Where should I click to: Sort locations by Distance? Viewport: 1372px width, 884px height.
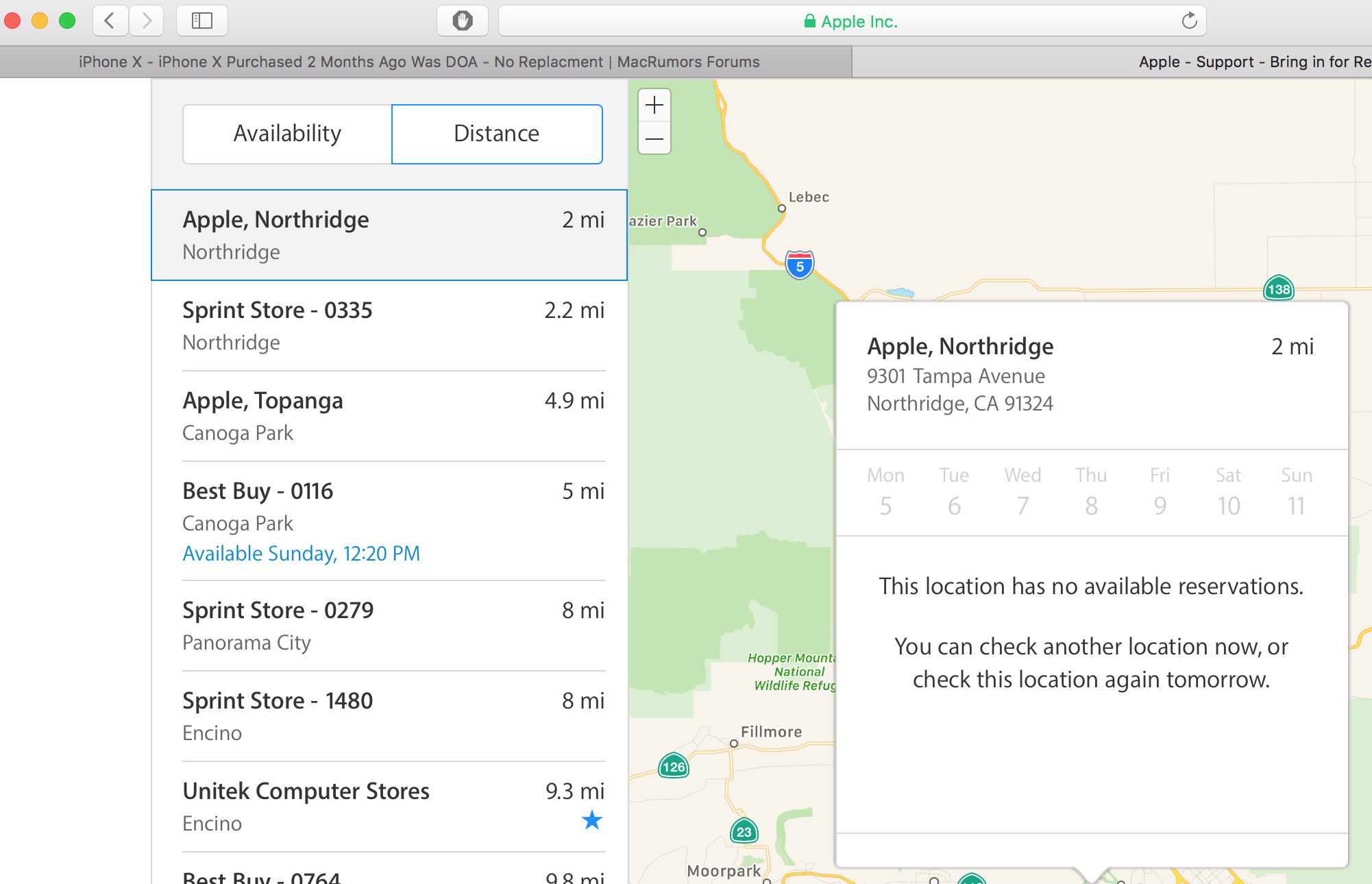(x=497, y=134)
